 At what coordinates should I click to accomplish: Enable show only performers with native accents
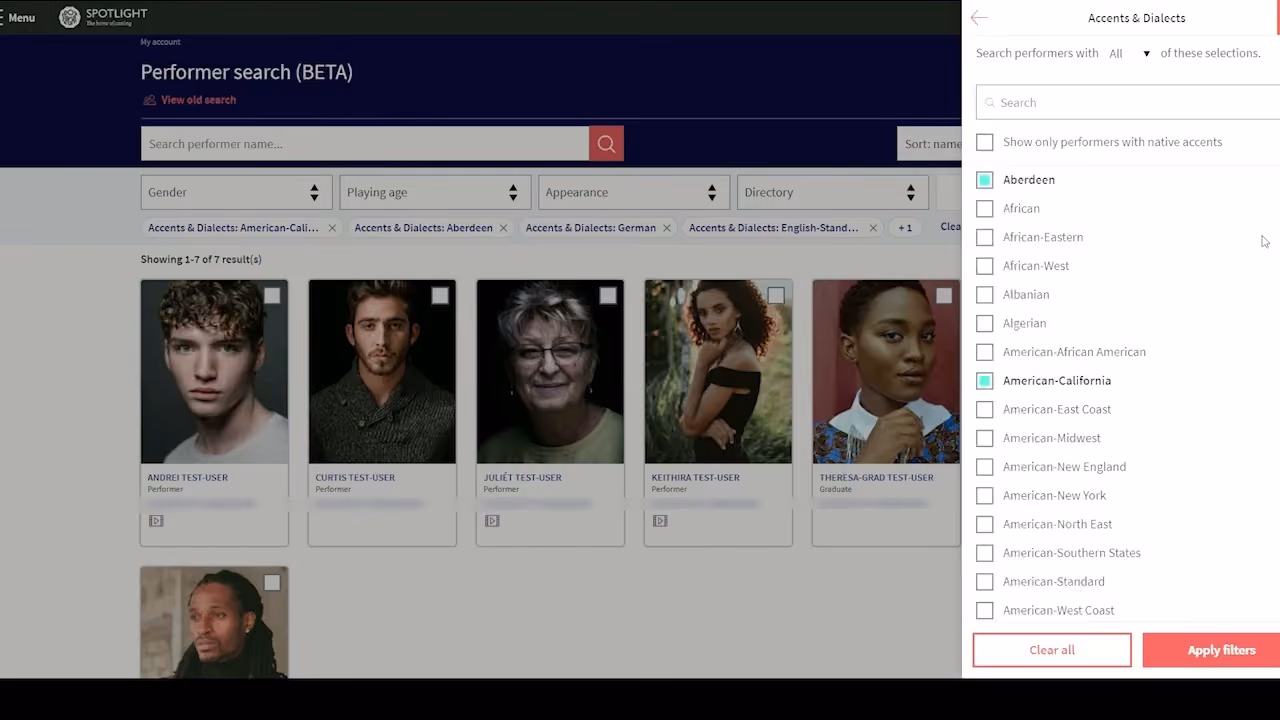[x=985, y=142]
